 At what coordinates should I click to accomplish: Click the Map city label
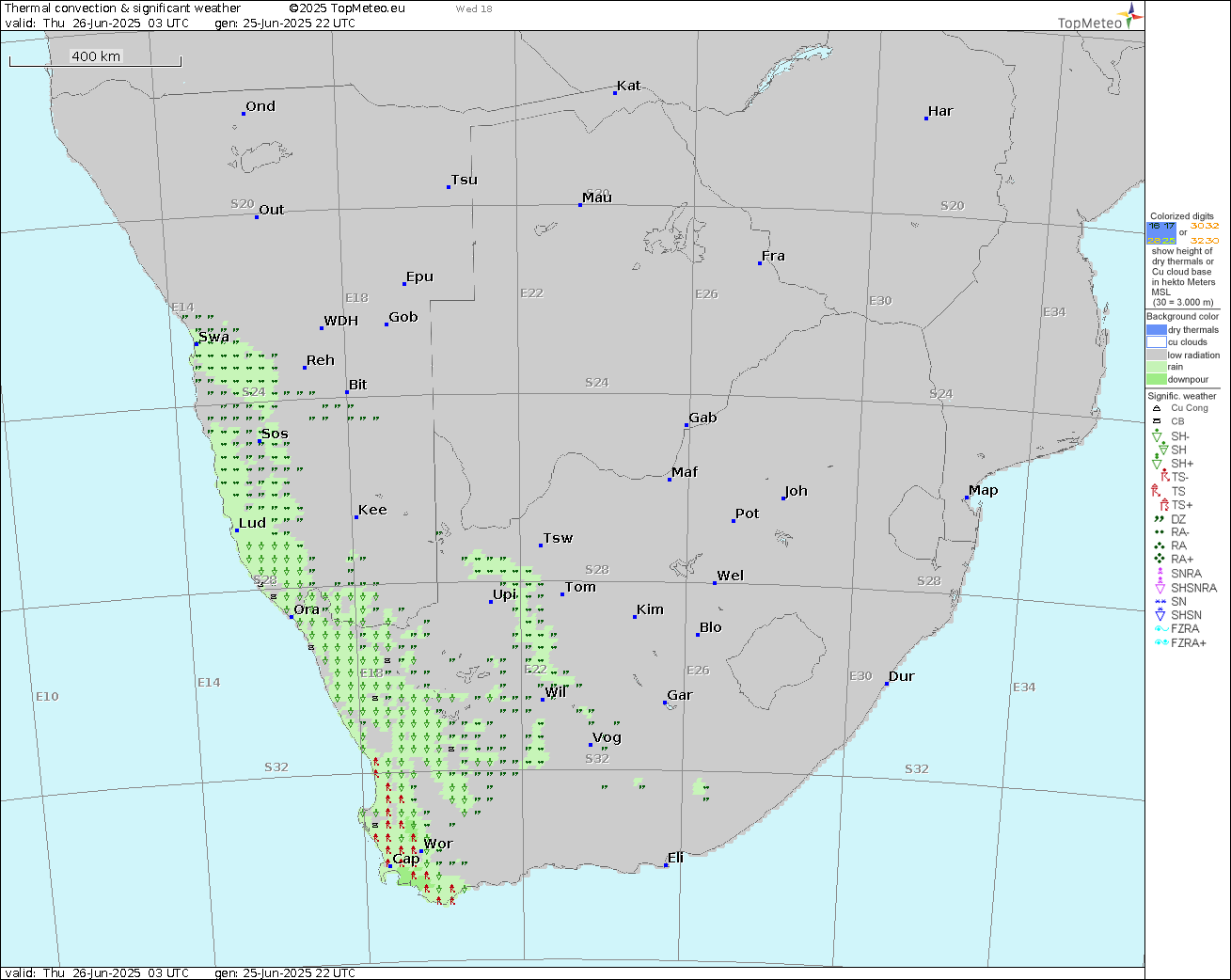tap(984, 491)
